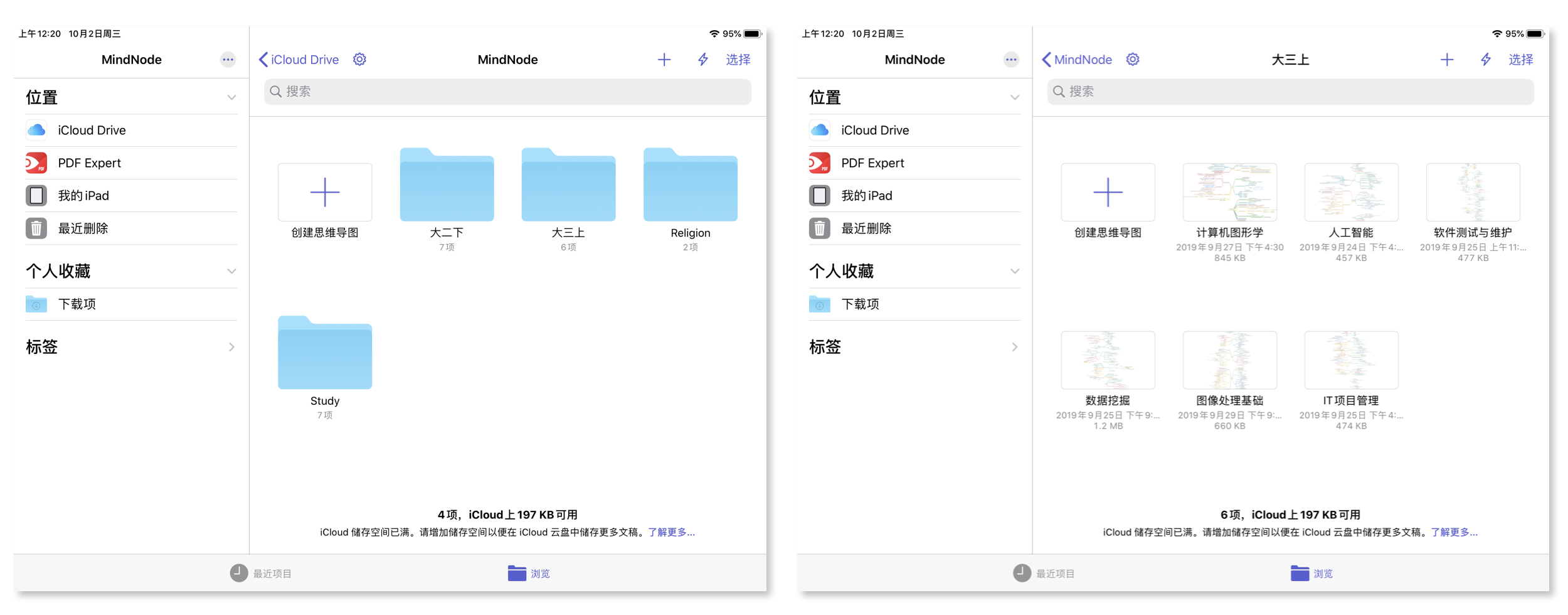Switch to 浏览 tab in left window
Screen dimensions: 1568x615
point(529,573)
